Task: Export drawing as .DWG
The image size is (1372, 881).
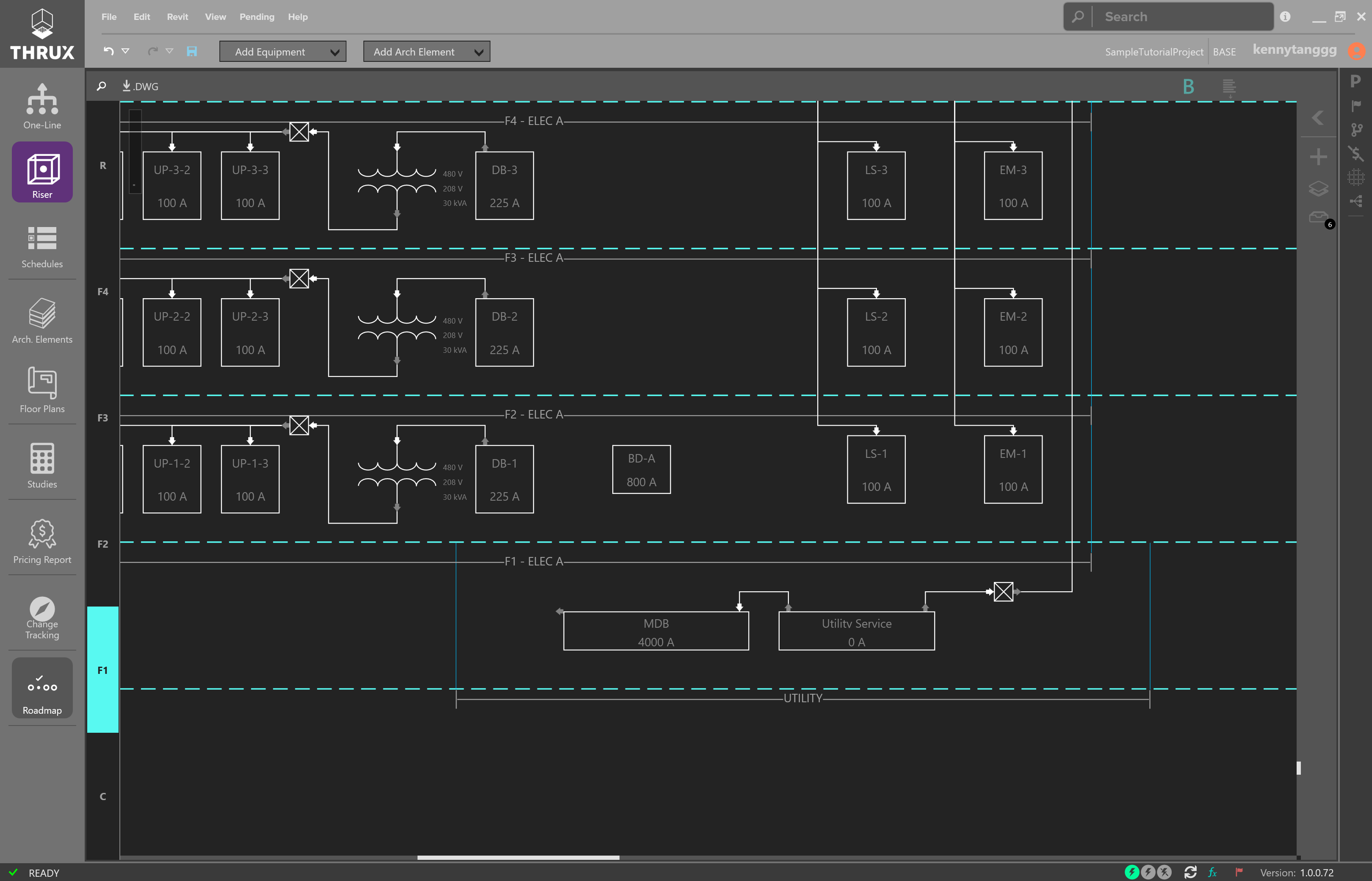Action: point(140,86)
